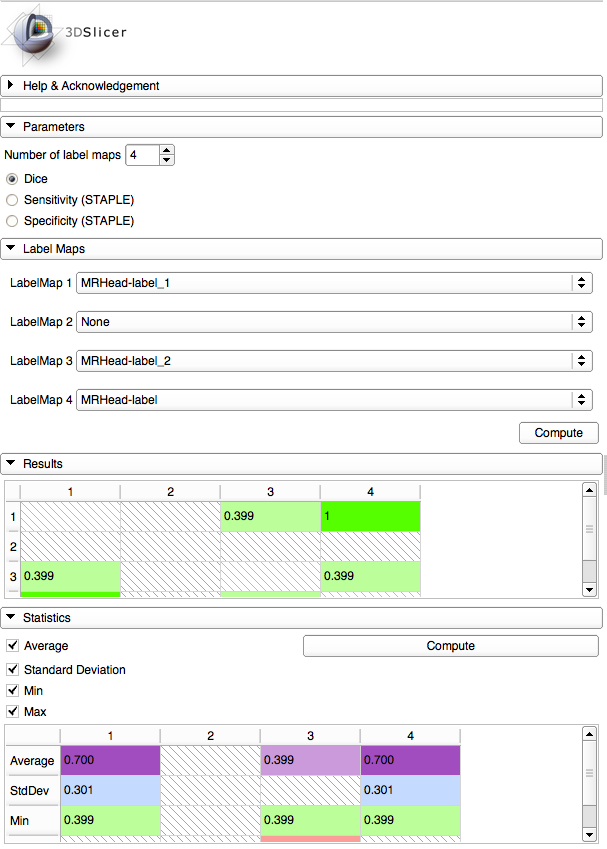Click the Statistics scrollbar up arrow
The height and width of the screenshot is (849, 607).
pyautogui.click(x=589, y=734)
